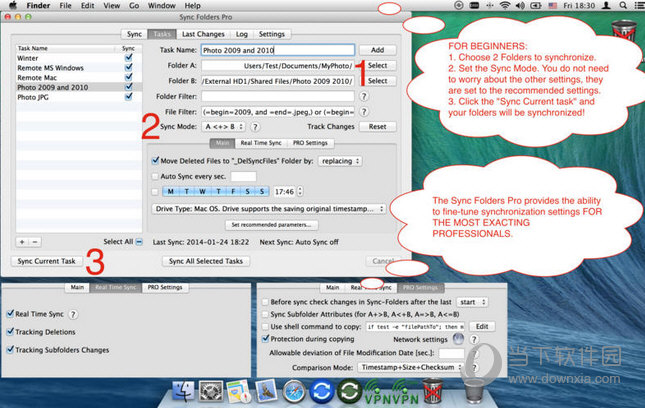Open the Wi-Fi status menu
This screenshot has height=408, width=645.
[505, 5]
